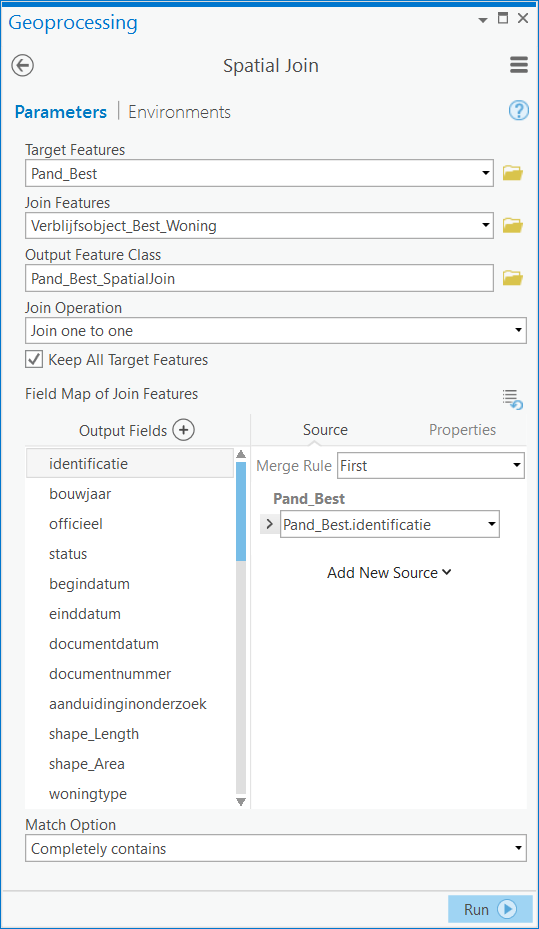
Task: Expand the Pand_Best.identificatie source chevron
Action: click(270, 524)
